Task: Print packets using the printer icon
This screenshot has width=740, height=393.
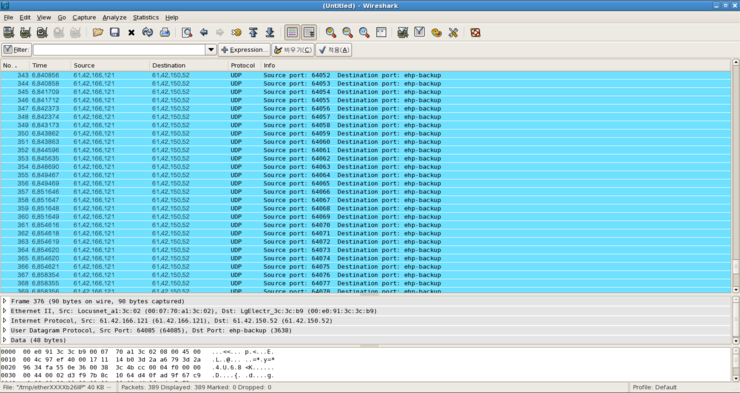Action: pyautogui.click(x=165, y=33)
